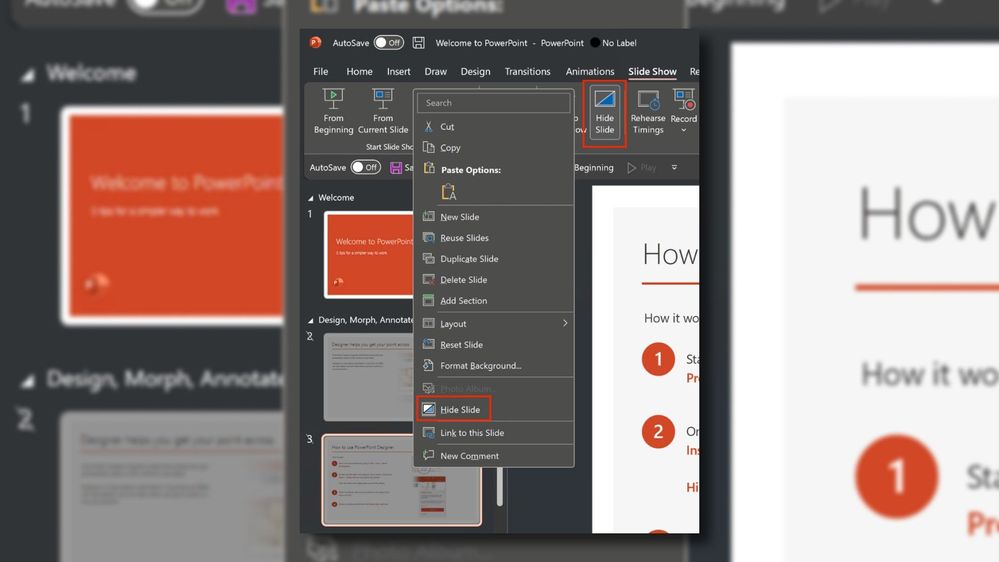Image resolution: width=999 pixels, height=562 pixels.
Task: Collapse the Design, Morph, Annotate section
Action: click(310, 321)
